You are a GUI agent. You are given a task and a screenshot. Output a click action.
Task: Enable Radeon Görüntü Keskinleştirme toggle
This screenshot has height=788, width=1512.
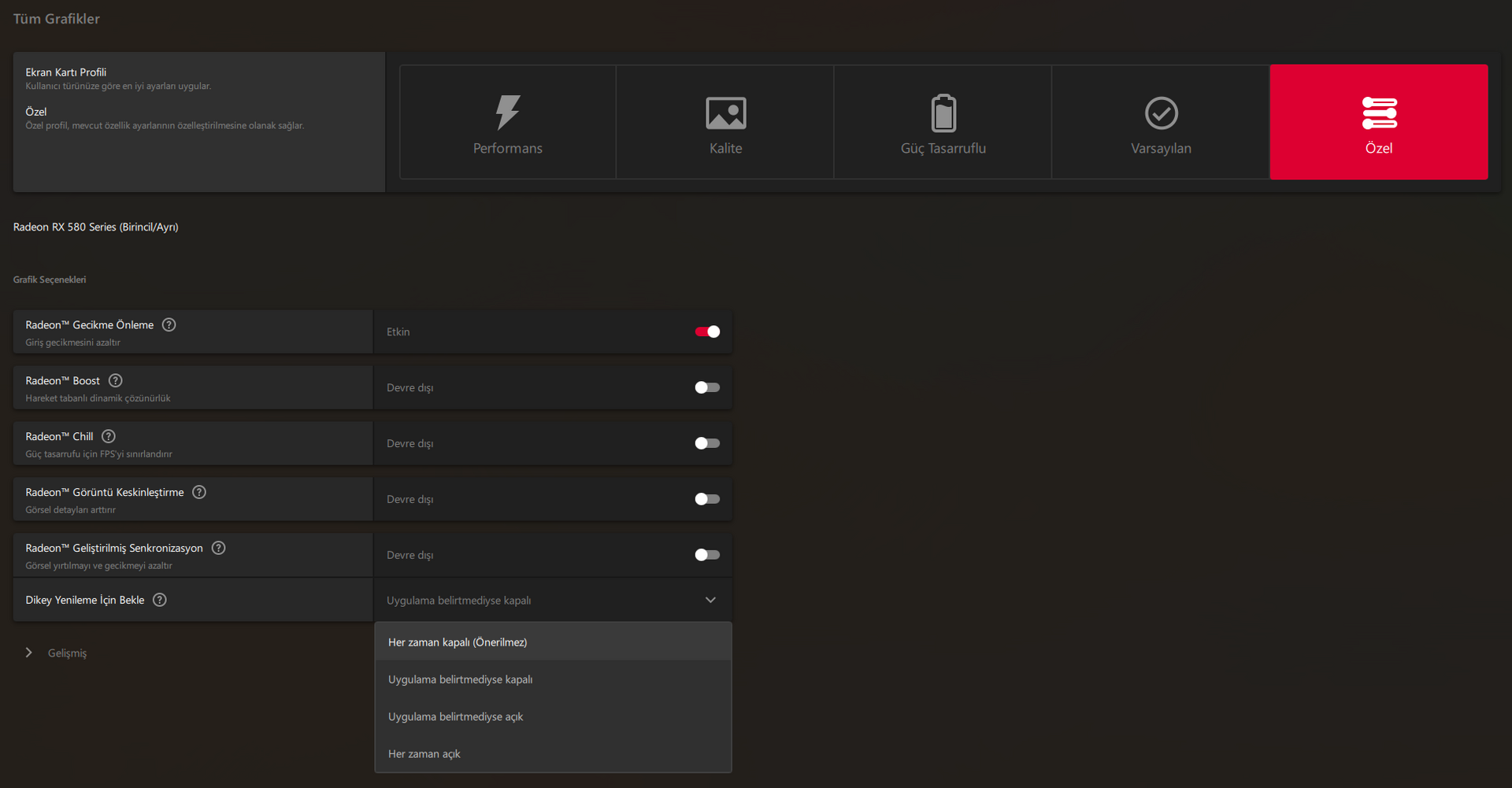pos(707,500)
